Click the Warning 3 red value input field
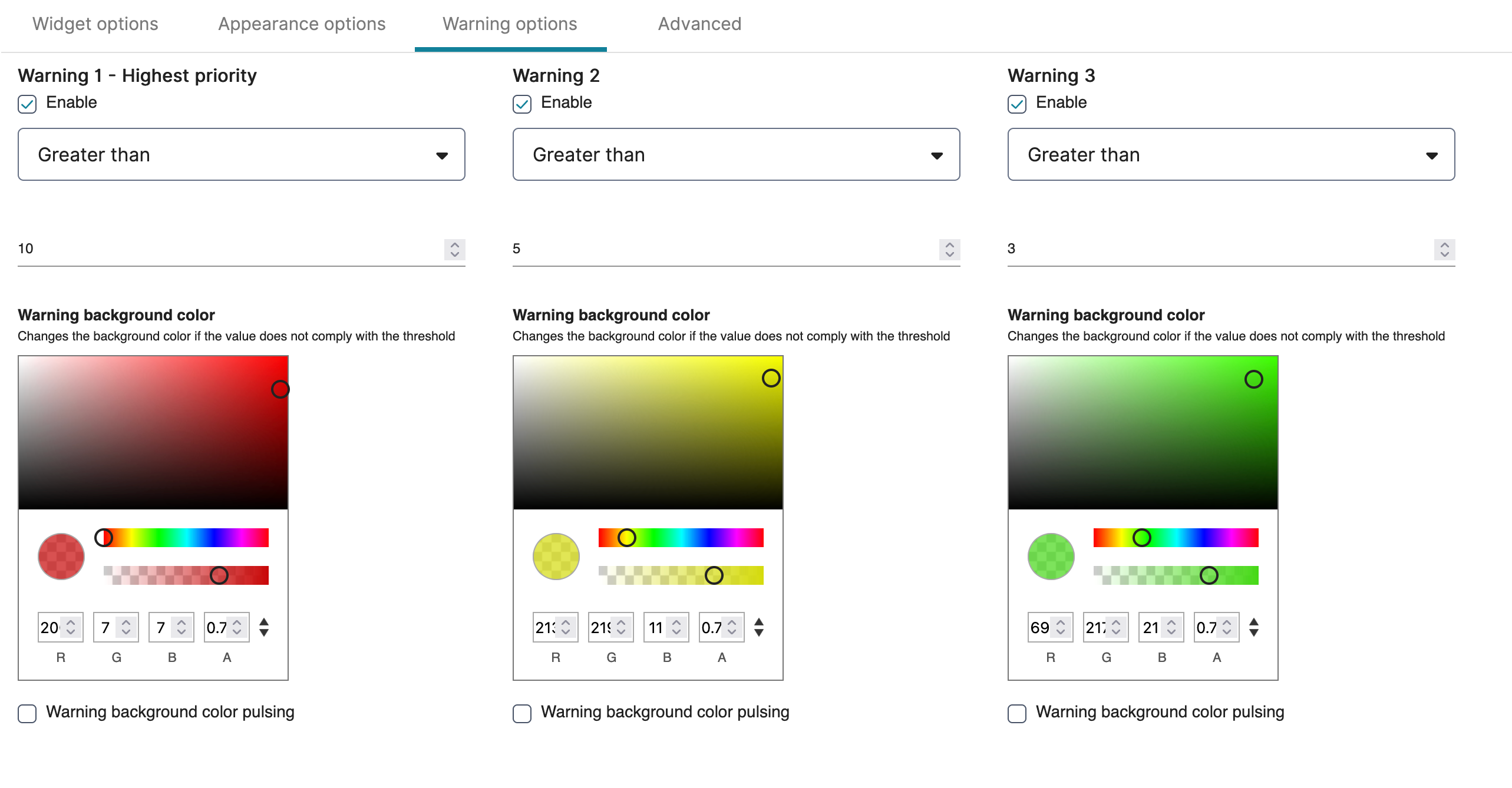 click(x=1050, y=627)
